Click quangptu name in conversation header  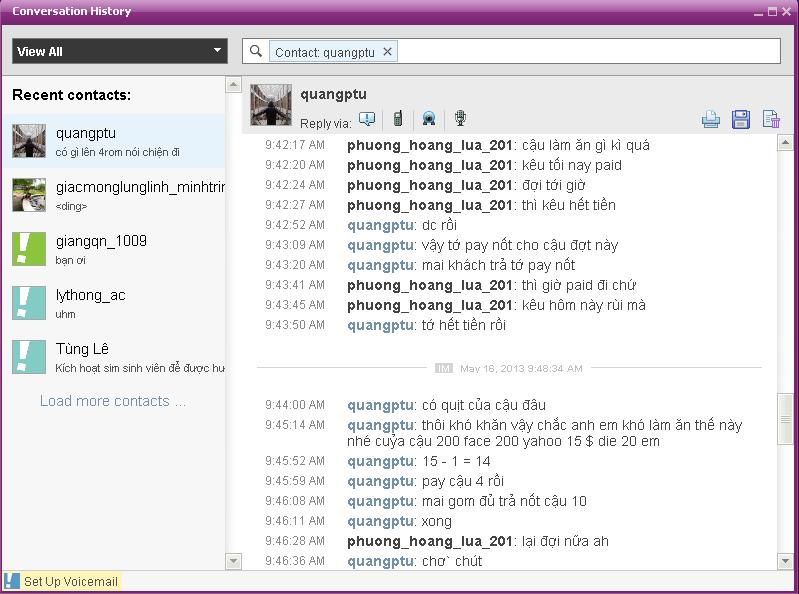(333, 95)
